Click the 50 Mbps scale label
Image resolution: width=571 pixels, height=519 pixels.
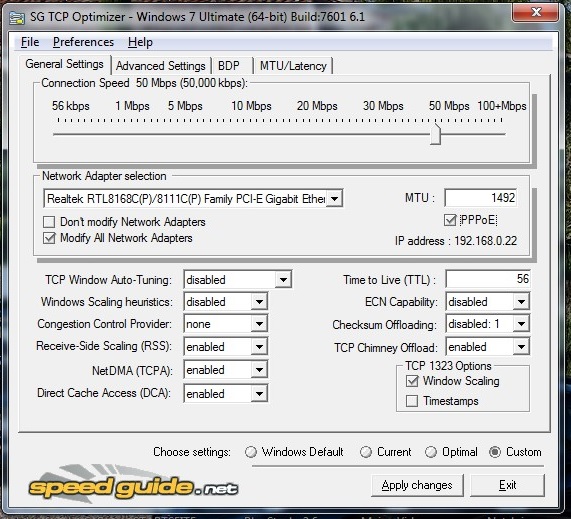[449, 106]
